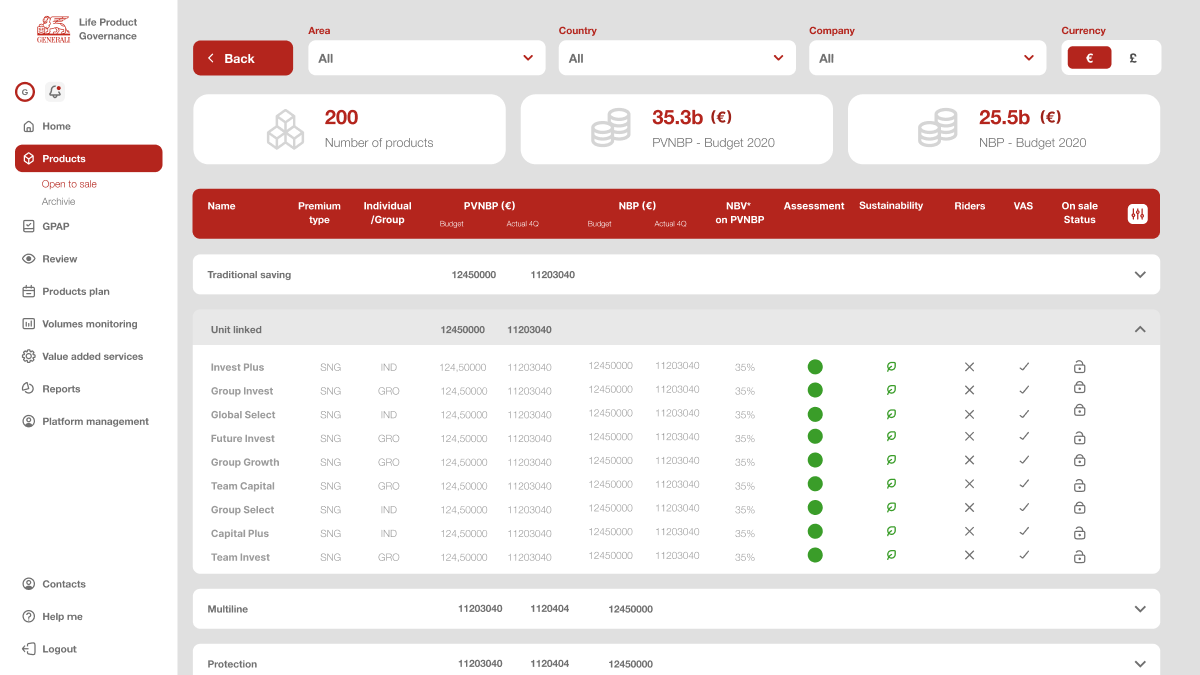Click the Riders cross icon for Team Capital
1200x675 pixels.
click(x=969, y=484)
